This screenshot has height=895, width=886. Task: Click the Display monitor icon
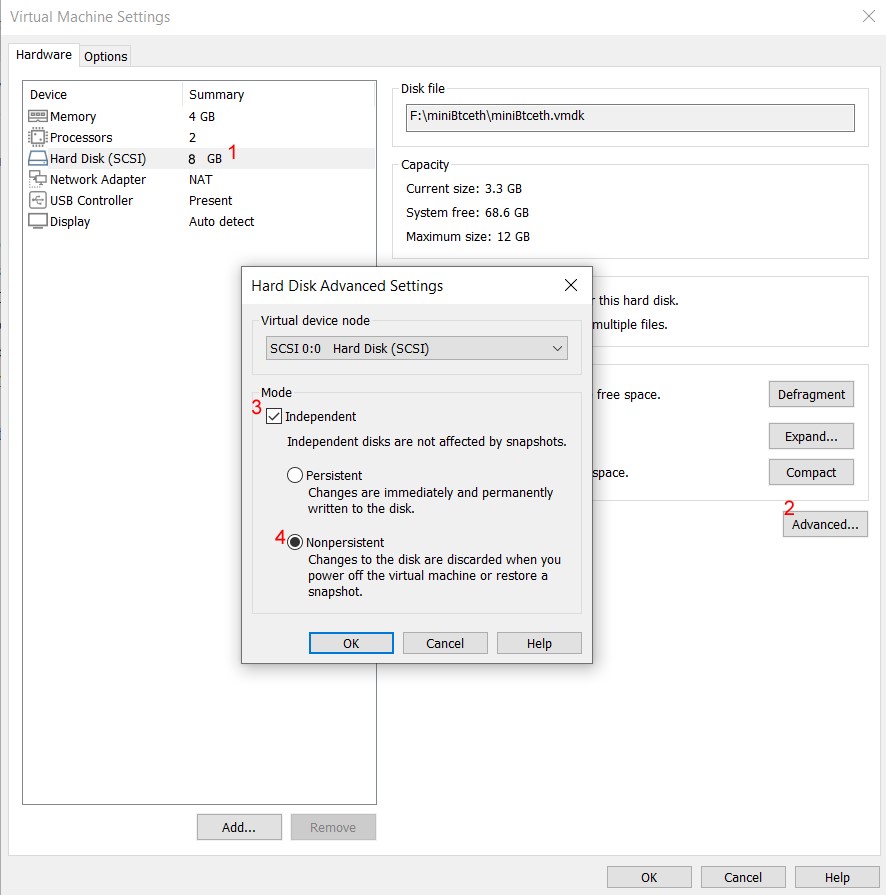[x=38, y=222]
